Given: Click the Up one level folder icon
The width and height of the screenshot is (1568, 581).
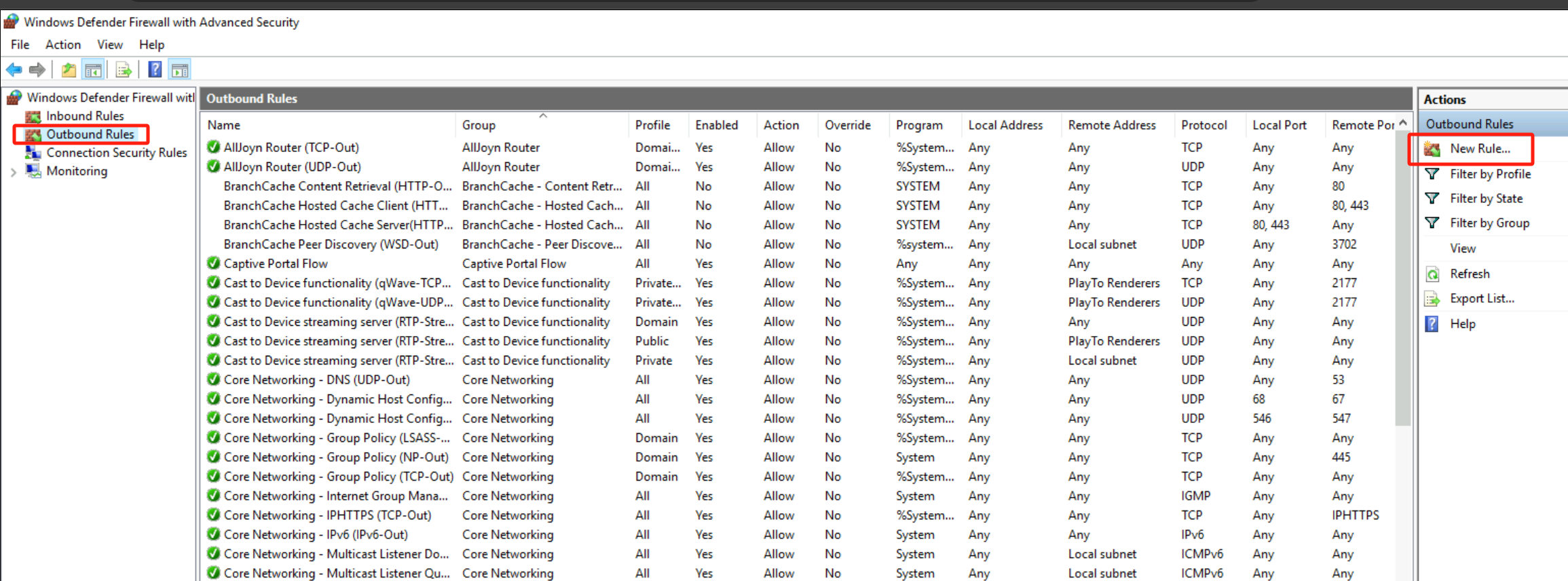Looking at the screenshot, I should (x=69, y=69).
